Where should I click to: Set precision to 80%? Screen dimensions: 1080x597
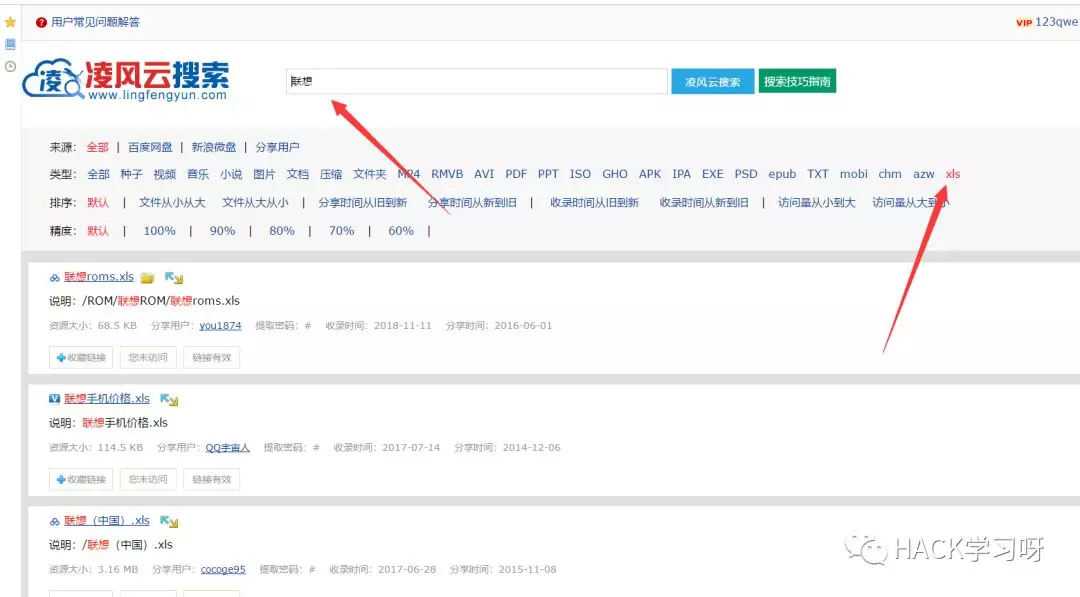pos(282,231)
